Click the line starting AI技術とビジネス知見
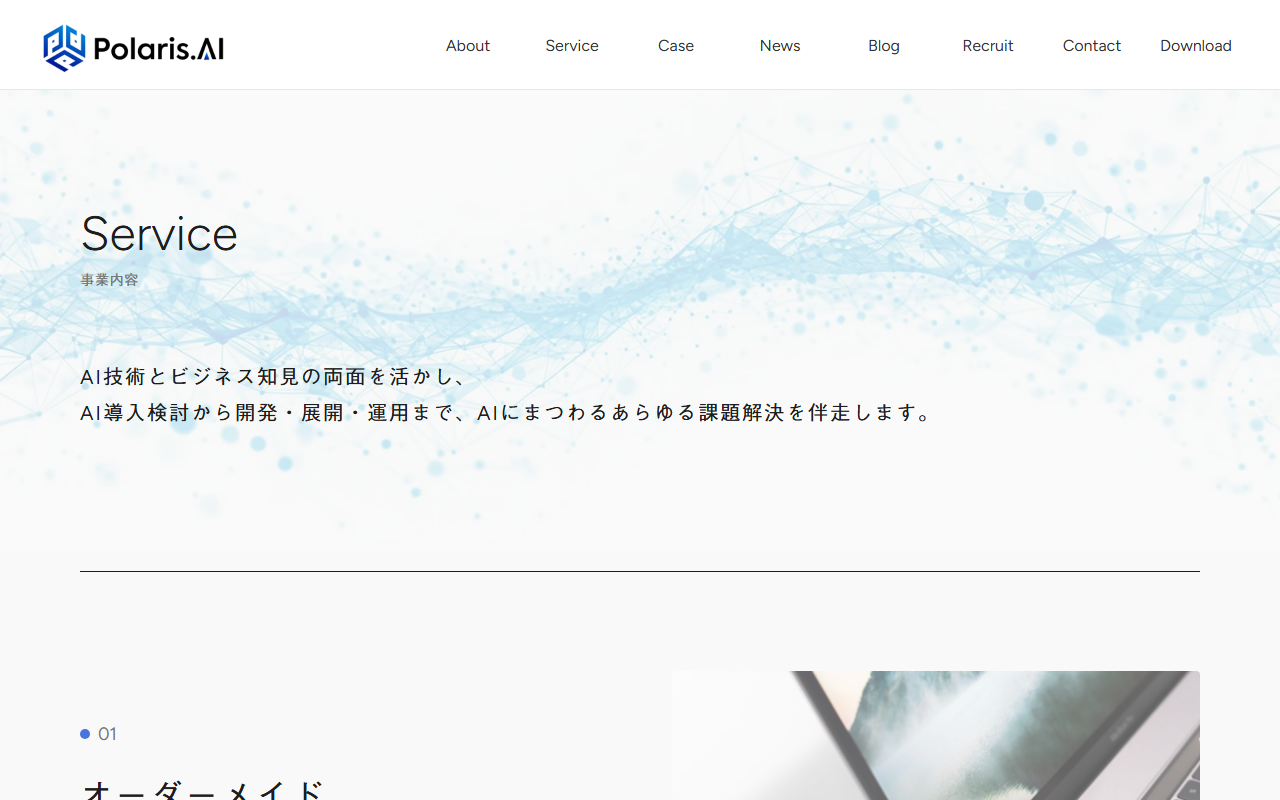 tap(274, 377)
